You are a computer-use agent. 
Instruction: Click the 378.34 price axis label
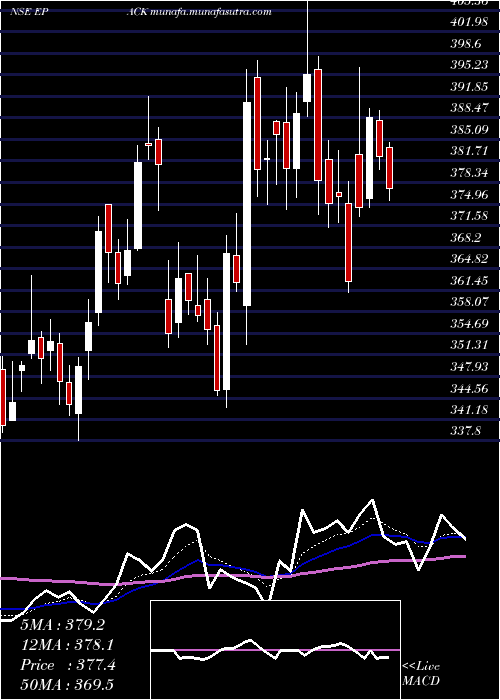point(469,173)
